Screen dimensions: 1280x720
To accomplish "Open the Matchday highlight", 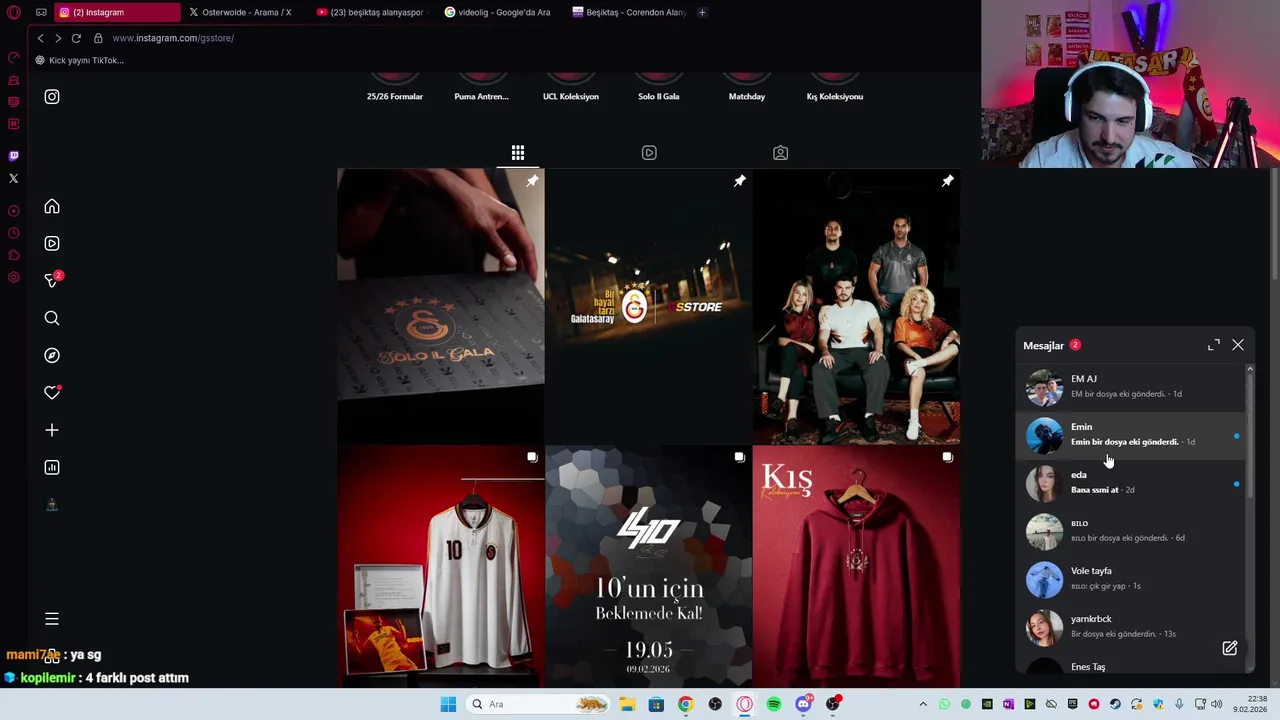I will (747, 88).
